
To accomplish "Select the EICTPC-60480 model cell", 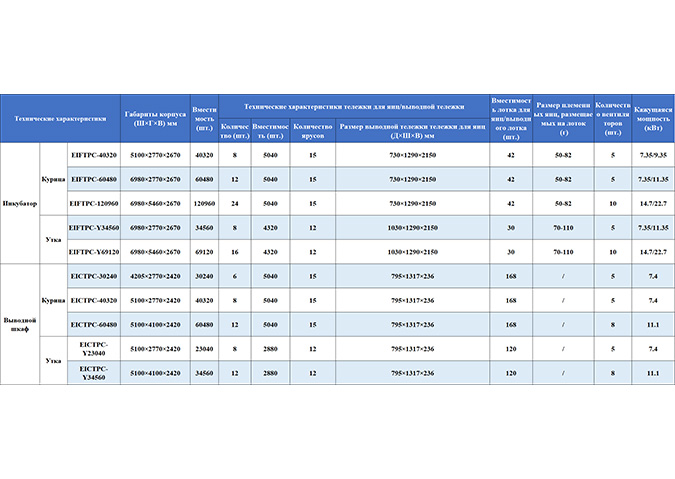I will [x=94, y=324].
